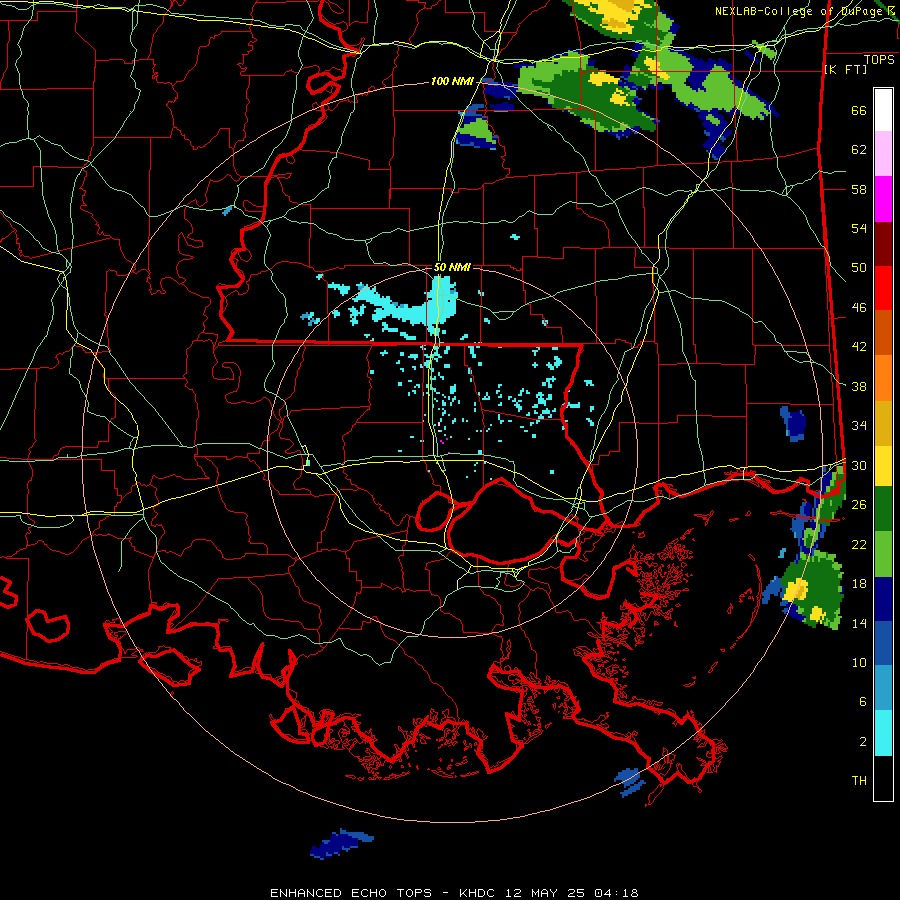
Task: Click the 38 value on the legend
Action: click(859, 387)
